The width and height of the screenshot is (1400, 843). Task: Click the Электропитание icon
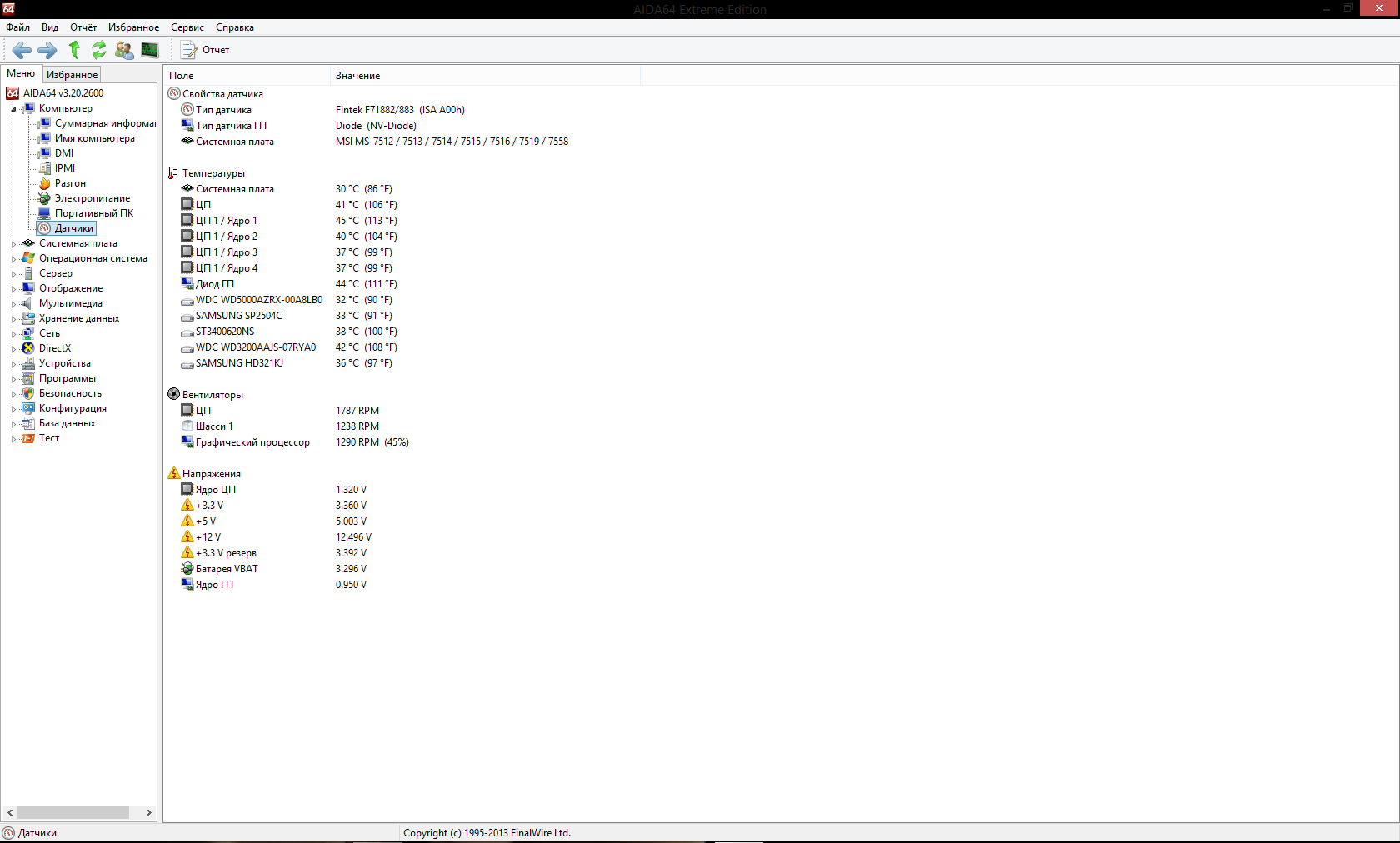pyautogui.click(x=45, y=198)
